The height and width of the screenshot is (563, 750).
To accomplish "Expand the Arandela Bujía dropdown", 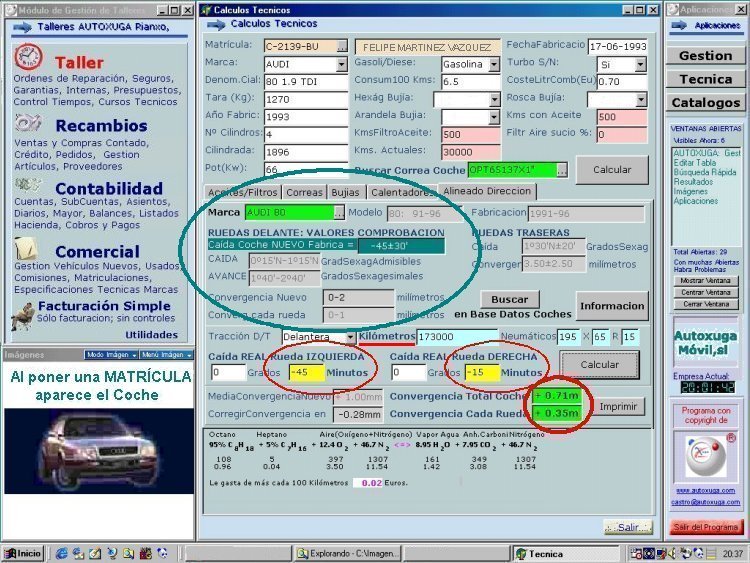I will pyautogui.click(x=495, y=117).
